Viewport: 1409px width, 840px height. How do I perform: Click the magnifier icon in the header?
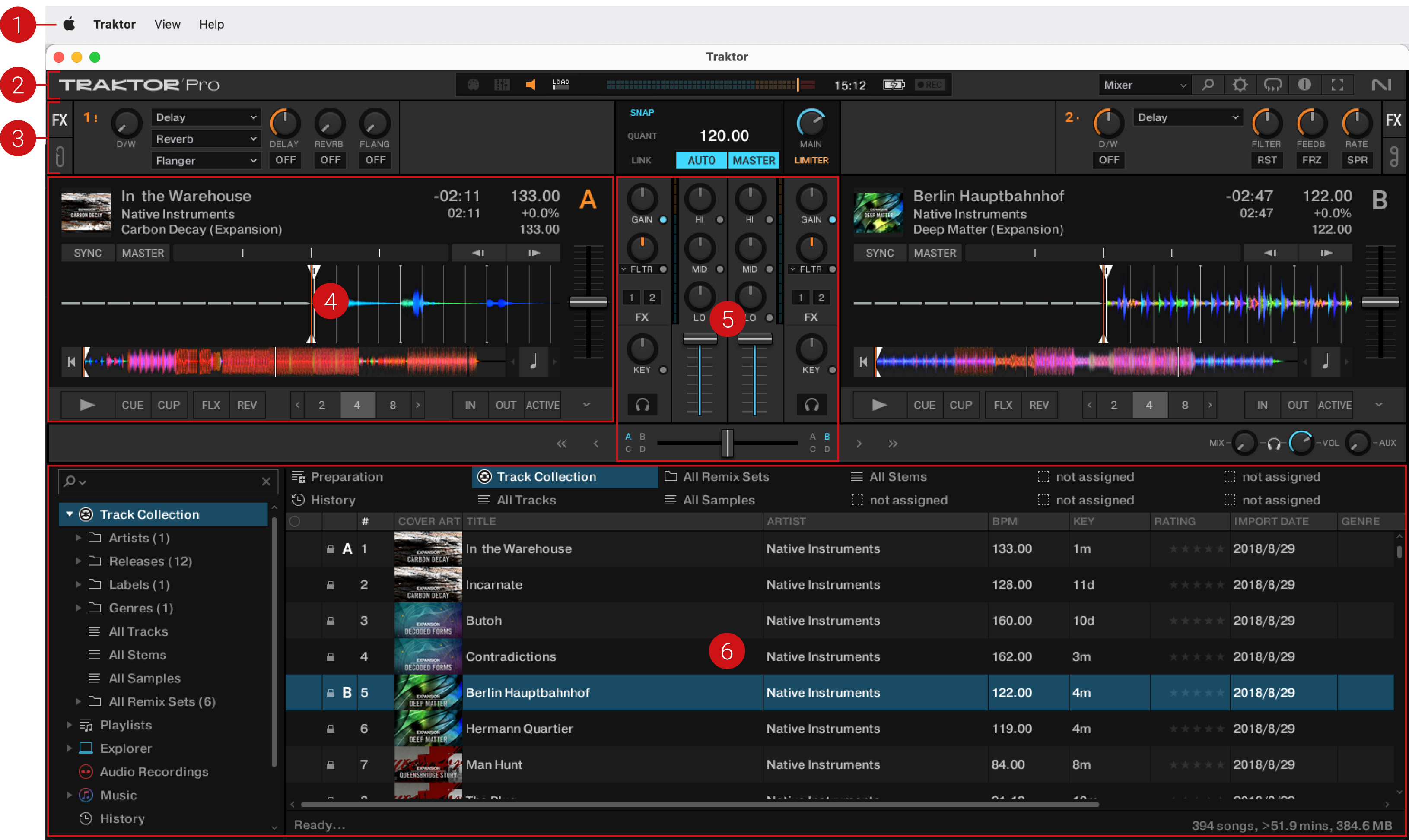[1207, 85]
